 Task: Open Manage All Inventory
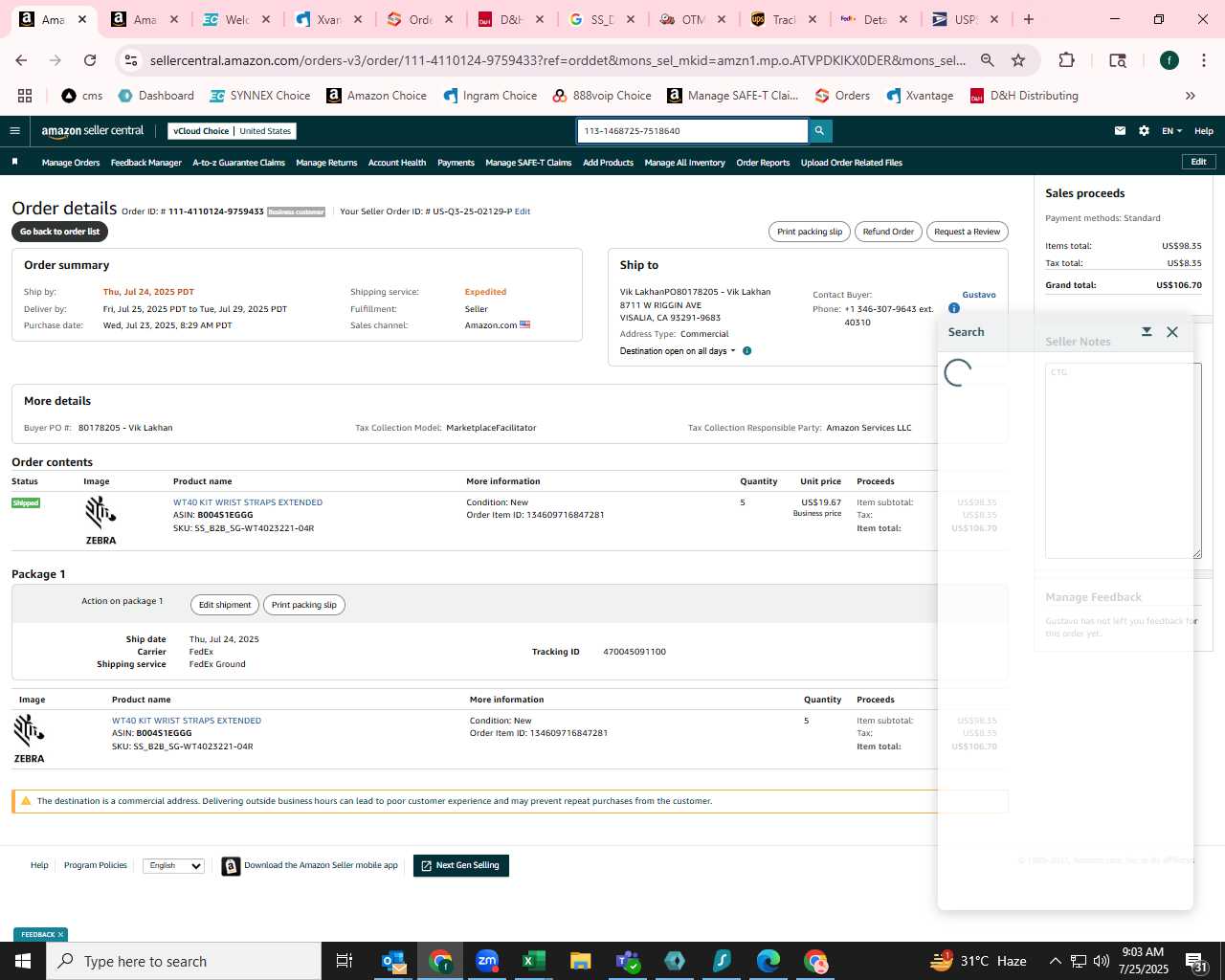(684, 163)
